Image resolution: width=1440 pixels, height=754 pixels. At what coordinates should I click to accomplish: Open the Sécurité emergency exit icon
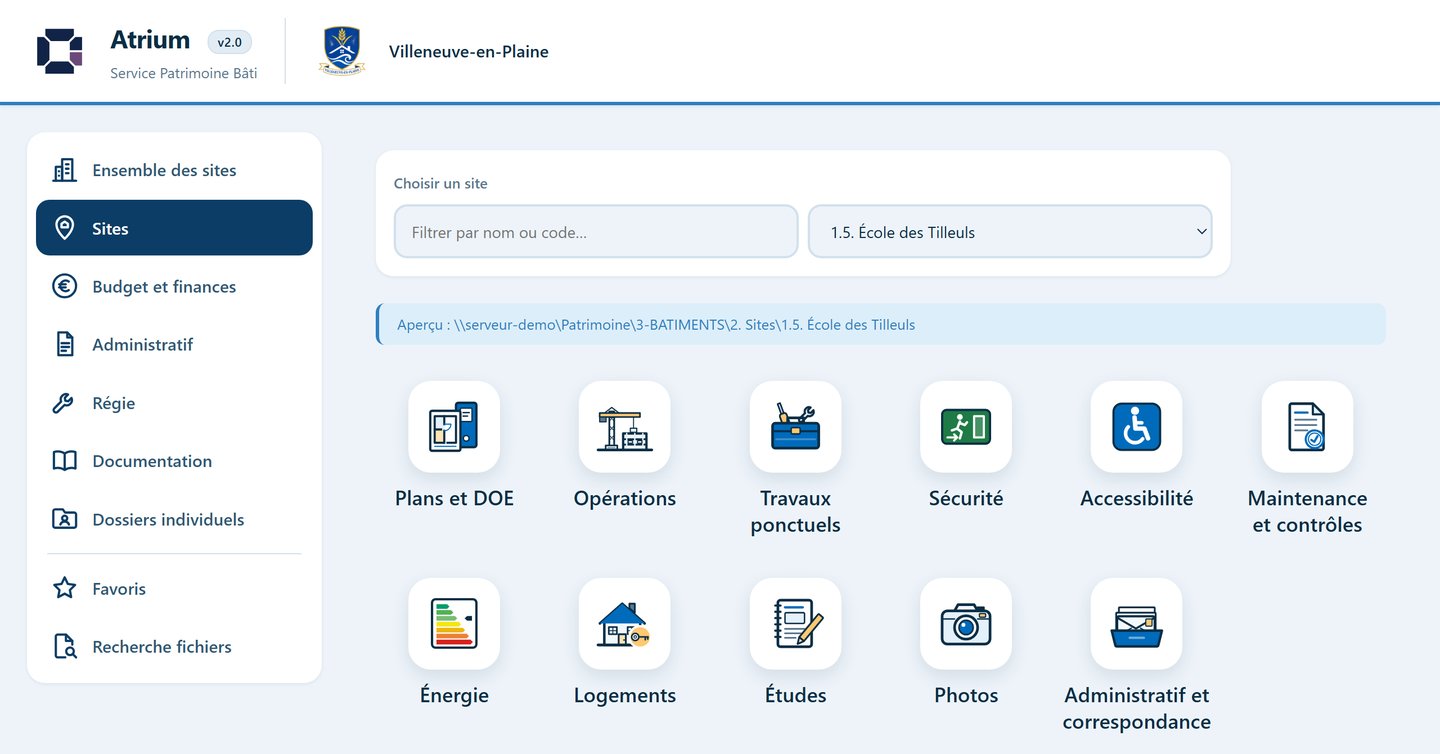[966, 427]
